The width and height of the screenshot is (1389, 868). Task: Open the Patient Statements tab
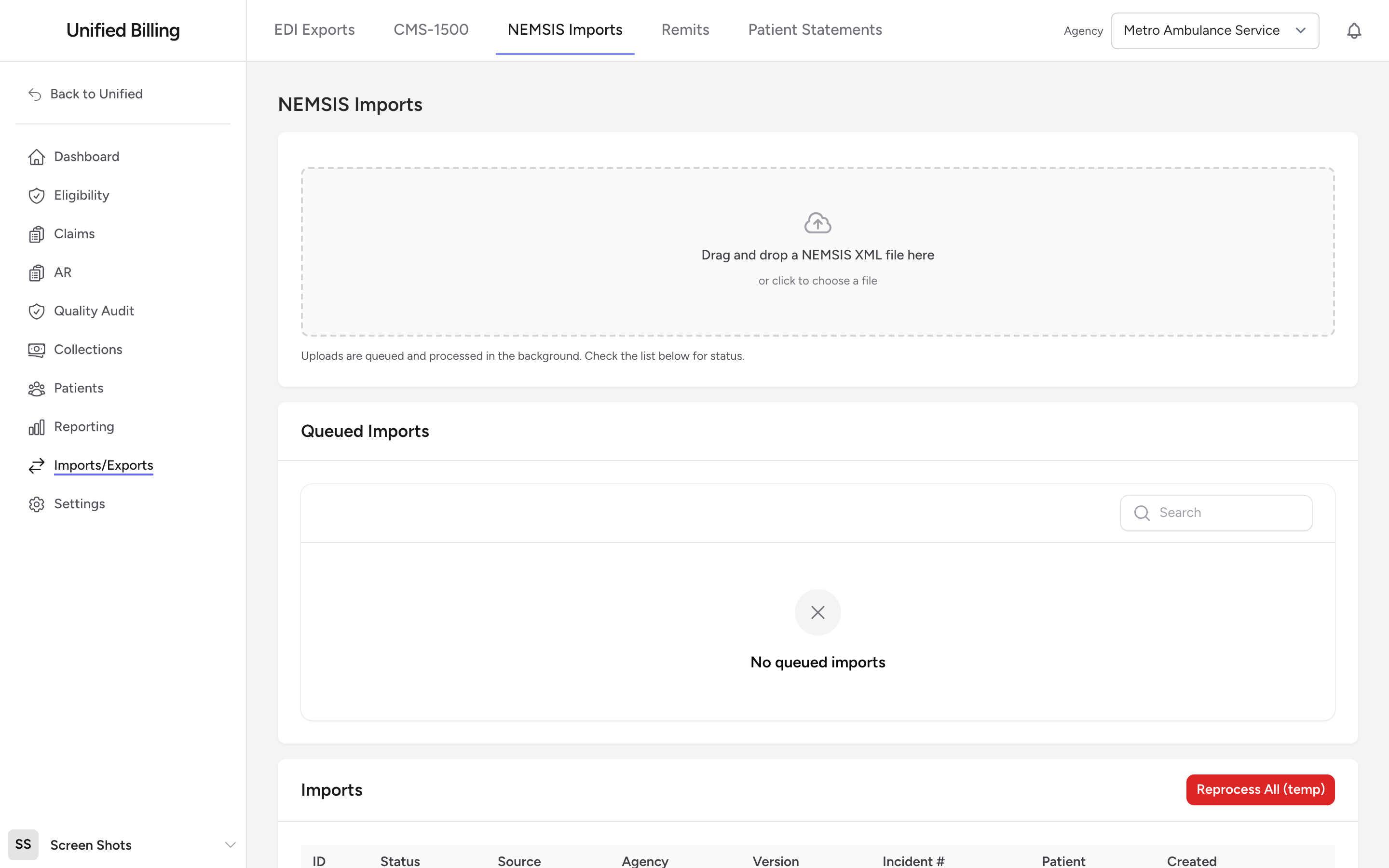pos(815,30)
